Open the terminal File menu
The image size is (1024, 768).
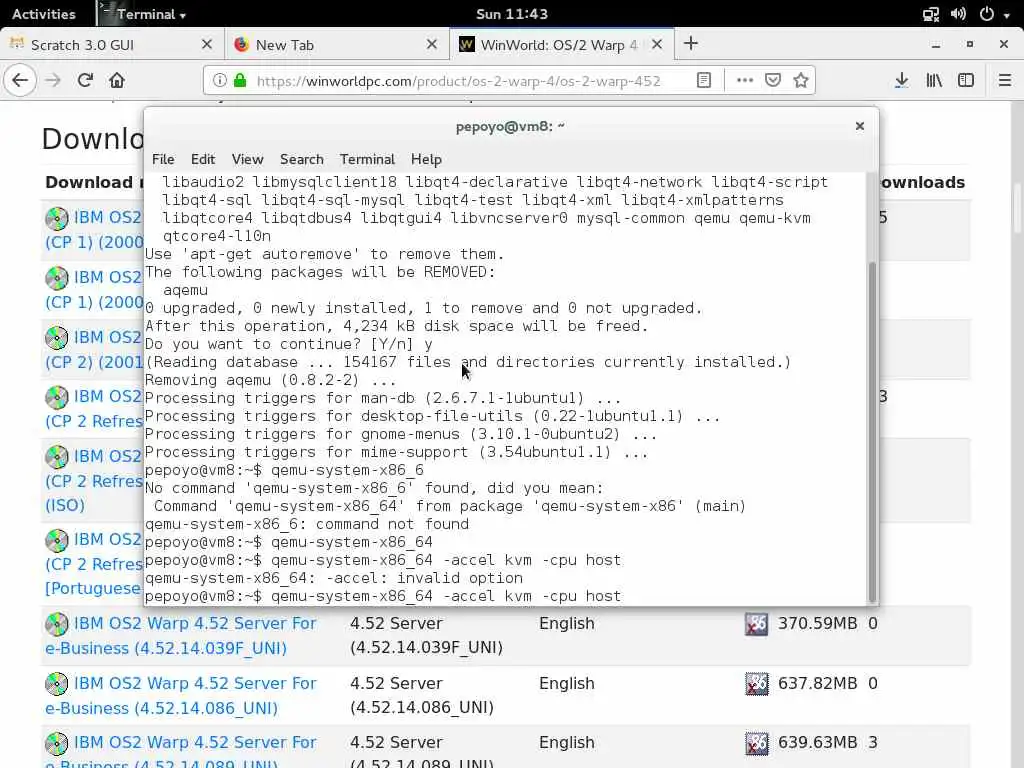(163, 159)
